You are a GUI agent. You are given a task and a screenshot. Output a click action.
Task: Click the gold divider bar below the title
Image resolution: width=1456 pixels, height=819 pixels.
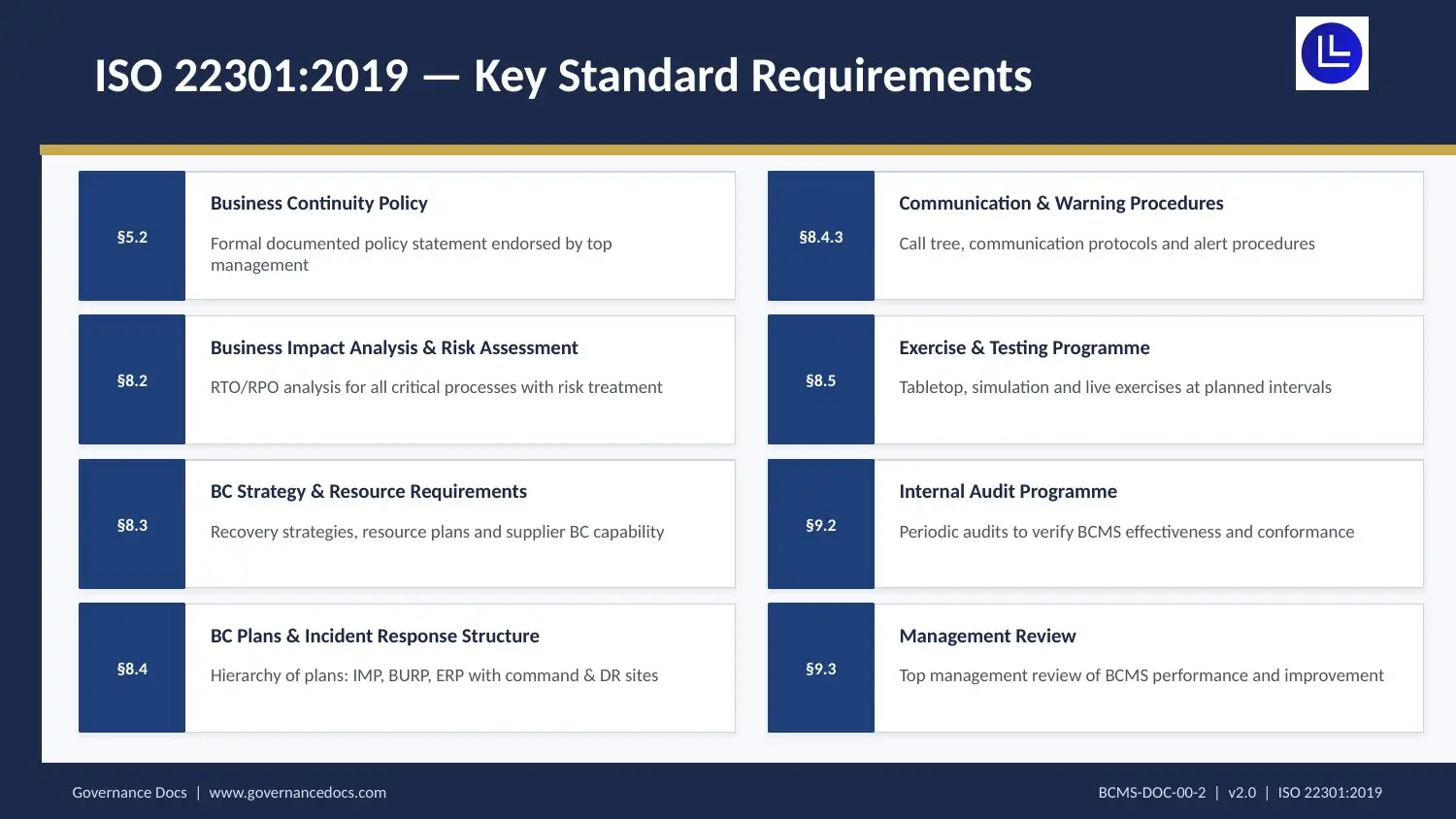(x=747, y=148)
